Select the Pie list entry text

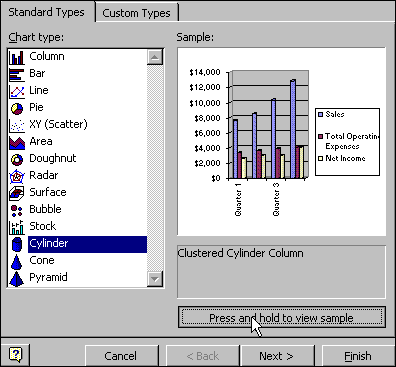pos(36,107)
